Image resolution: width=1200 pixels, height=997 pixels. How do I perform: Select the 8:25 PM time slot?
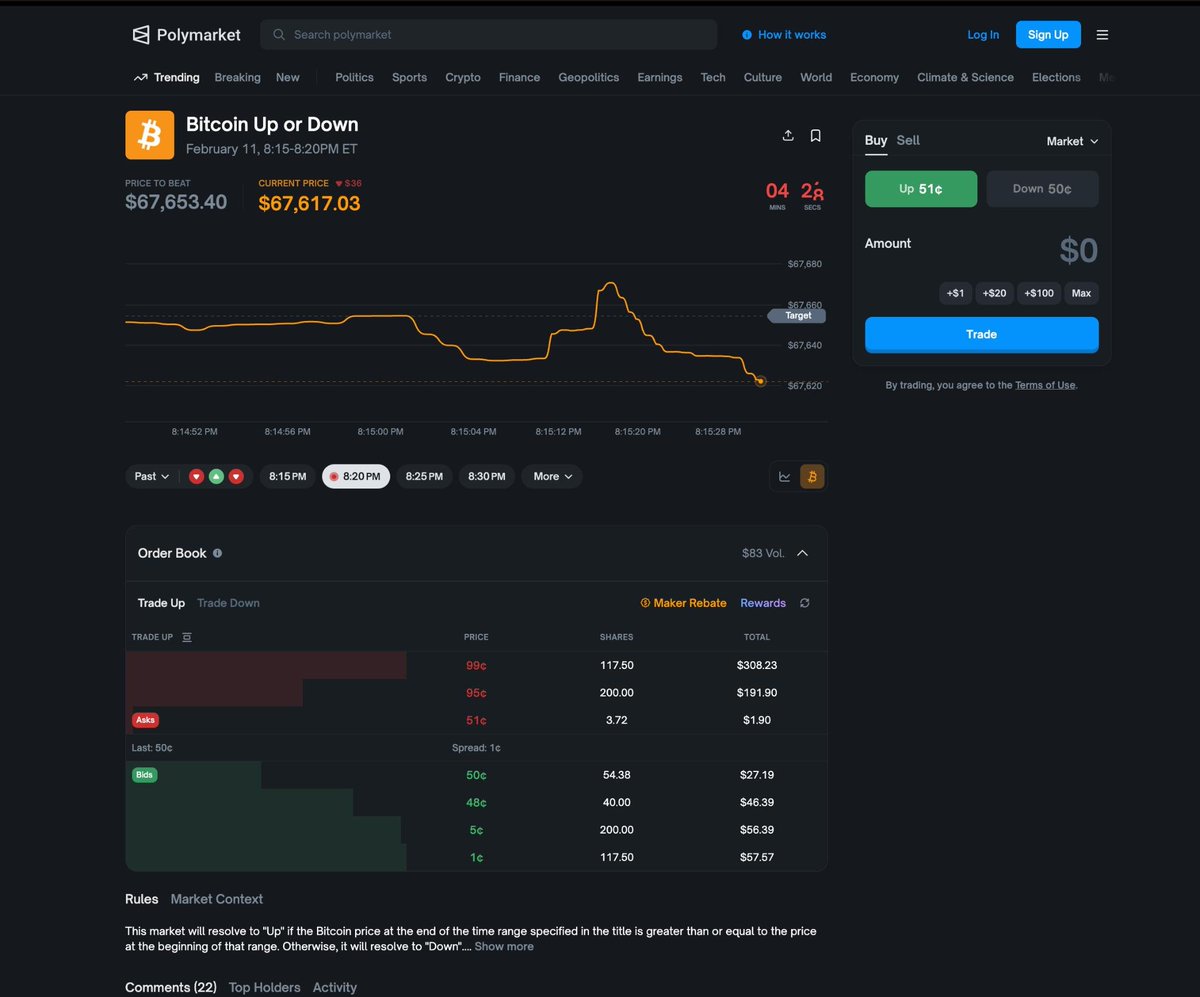tap(425, 477)
